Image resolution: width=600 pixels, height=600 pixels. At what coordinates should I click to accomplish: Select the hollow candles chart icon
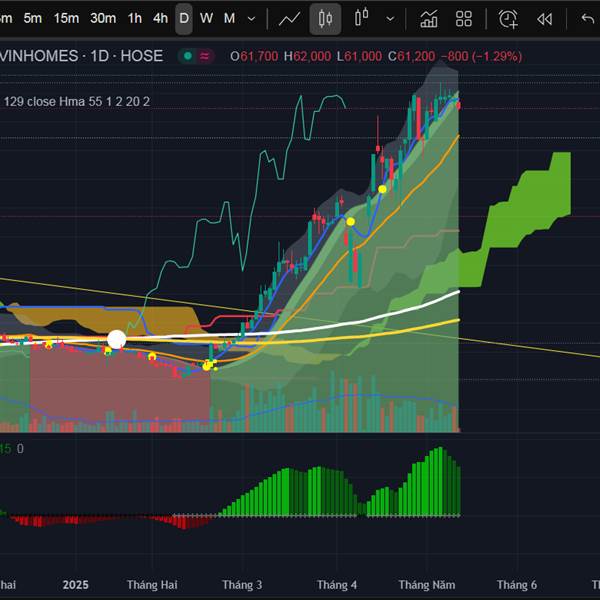[361, 18]
